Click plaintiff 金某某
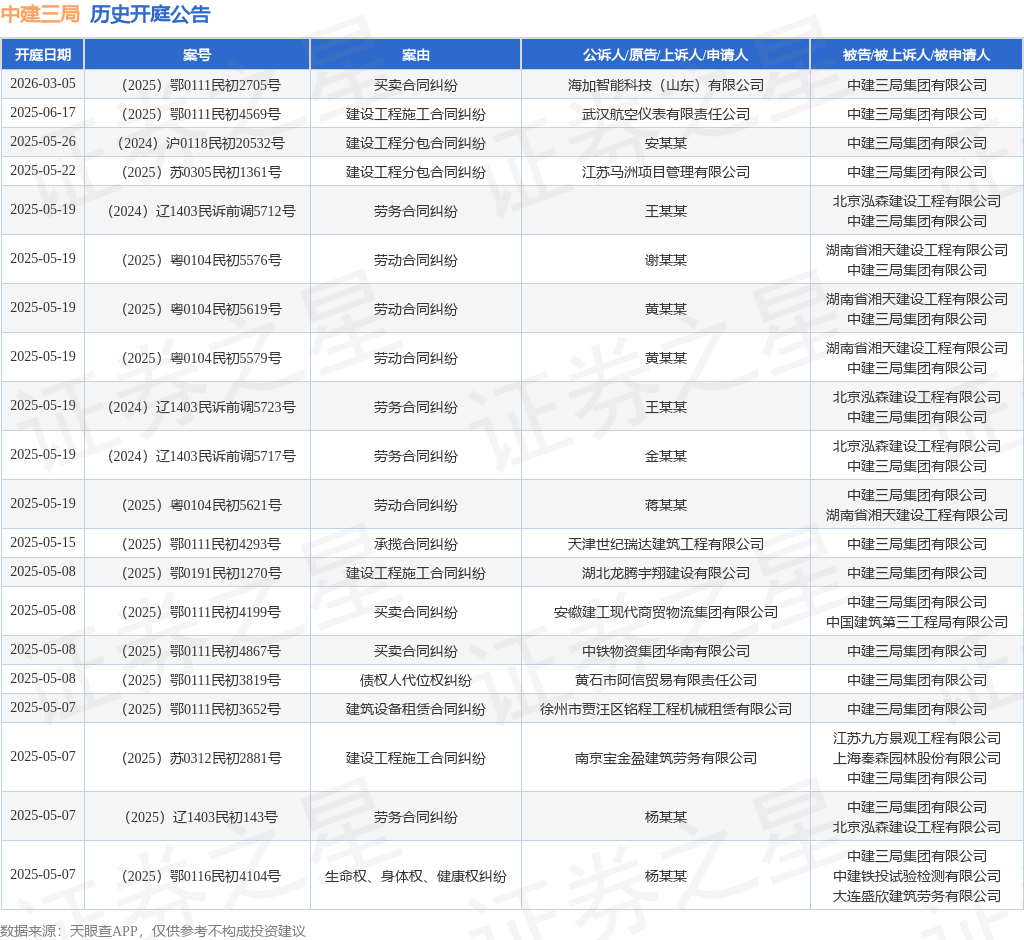 click(665, 456)
